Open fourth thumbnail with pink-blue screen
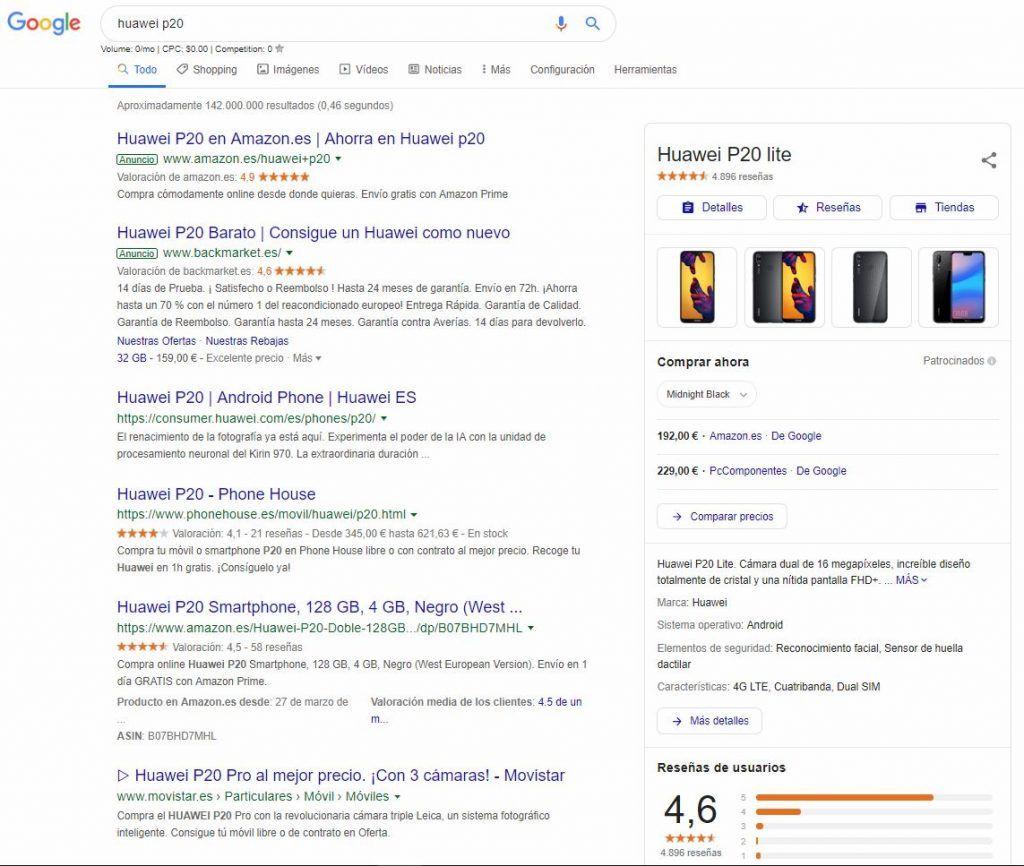The width and height of the screenshot is (1024, 866). point(958,287)
